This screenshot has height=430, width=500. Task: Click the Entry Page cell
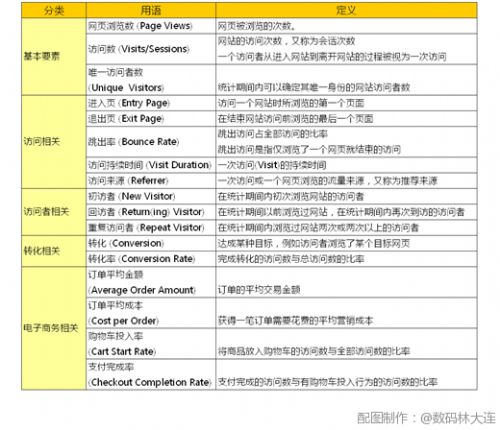(151, 103)
